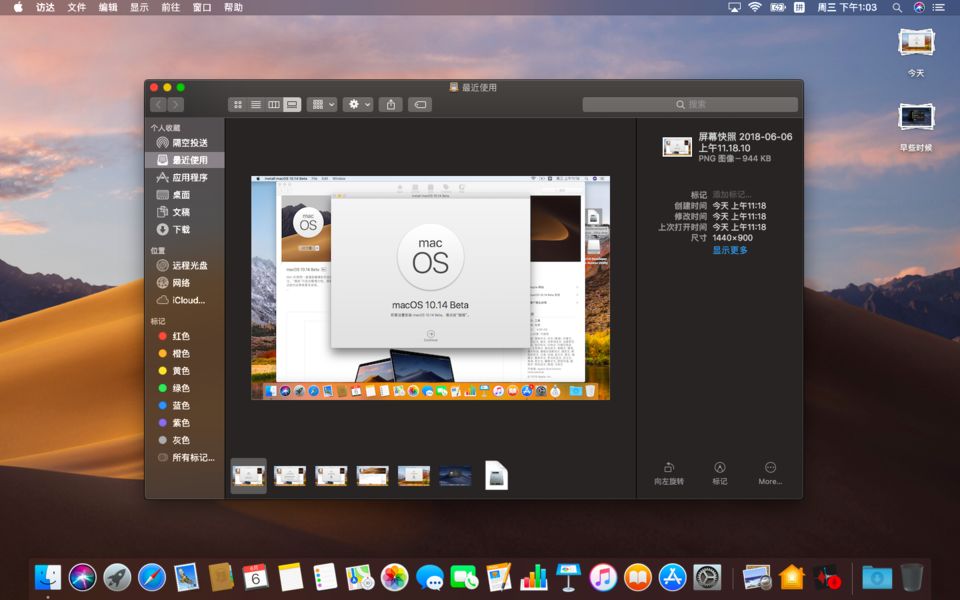This screenshot has width=960, height=600.
Task: Select 网络 in the sidebar
Action: (184, 283)
